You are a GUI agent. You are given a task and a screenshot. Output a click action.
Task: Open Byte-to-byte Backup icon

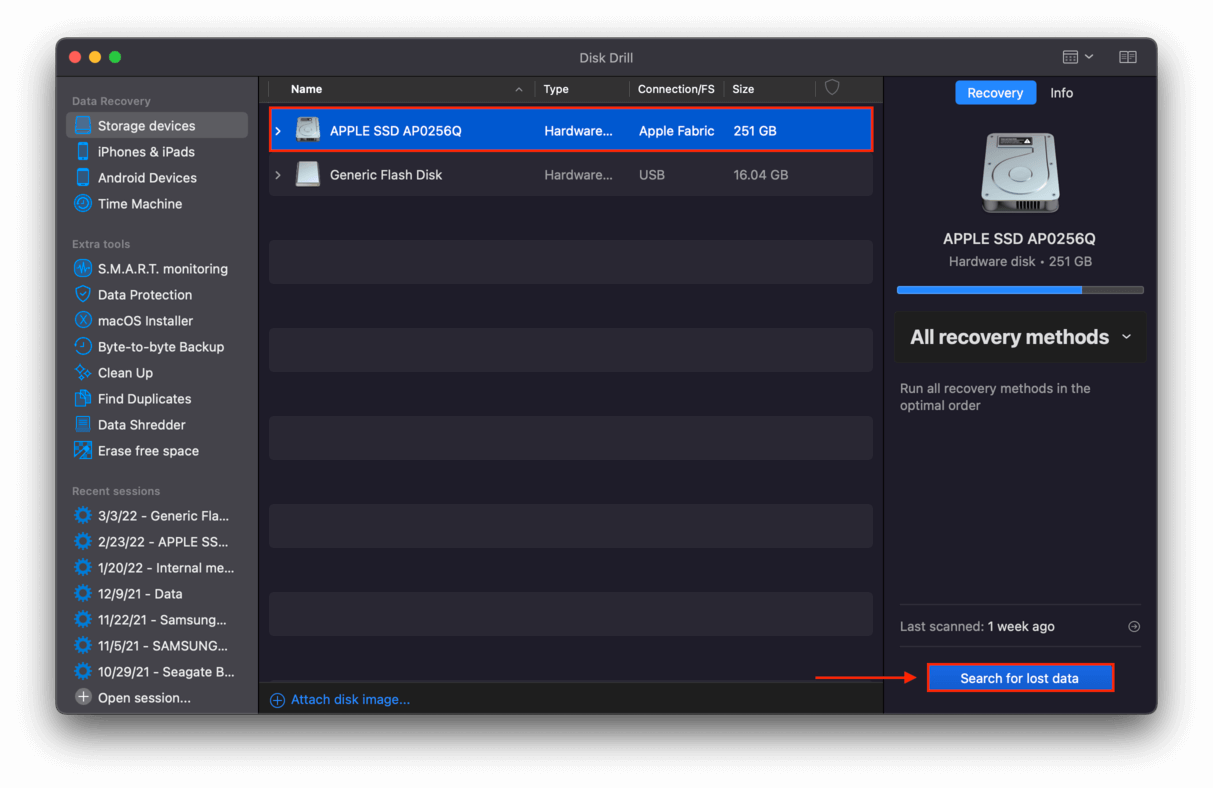coord(83,347)
